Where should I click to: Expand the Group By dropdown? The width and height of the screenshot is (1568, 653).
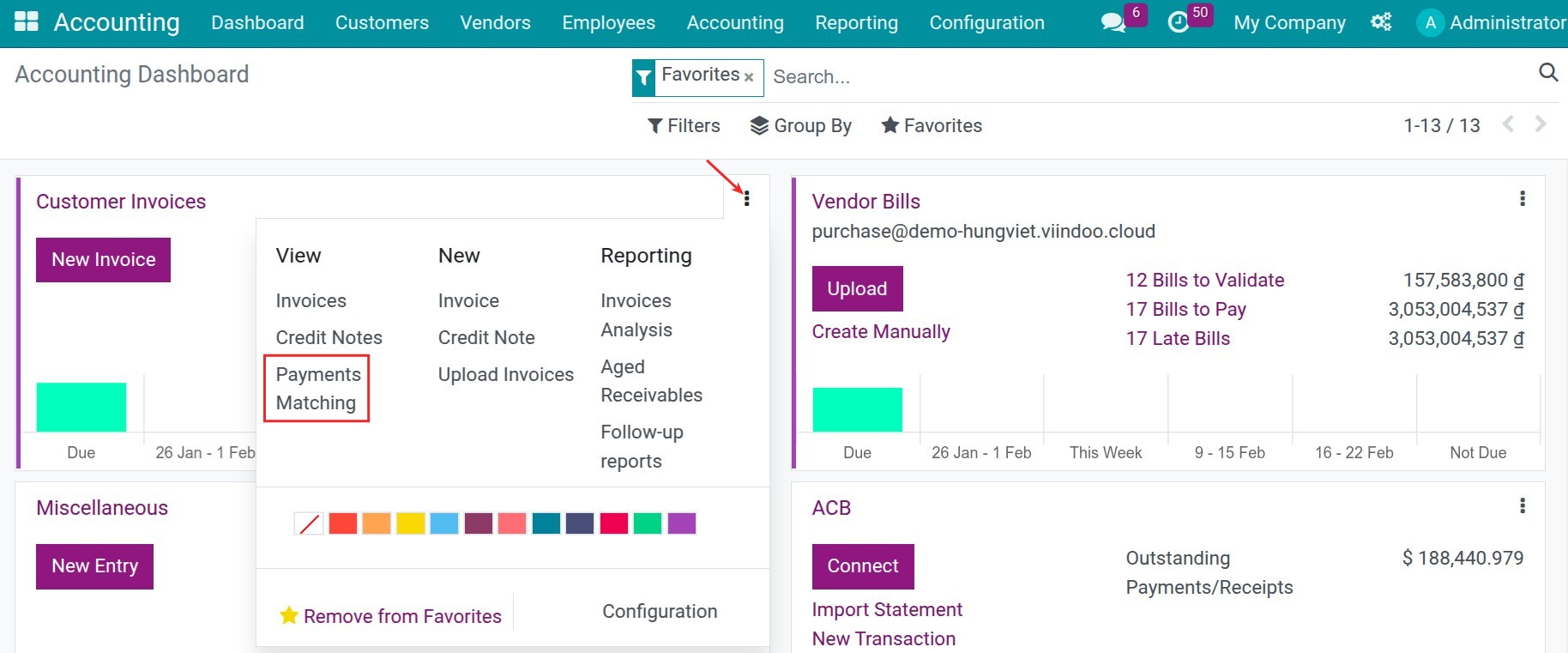pyautogui.click(x=801, y=126)
